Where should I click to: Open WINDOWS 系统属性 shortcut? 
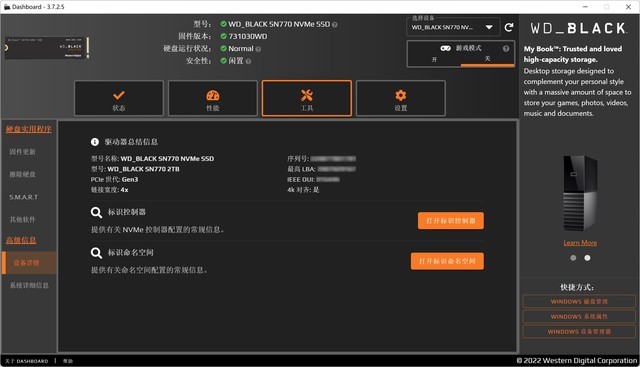point(579,317)
